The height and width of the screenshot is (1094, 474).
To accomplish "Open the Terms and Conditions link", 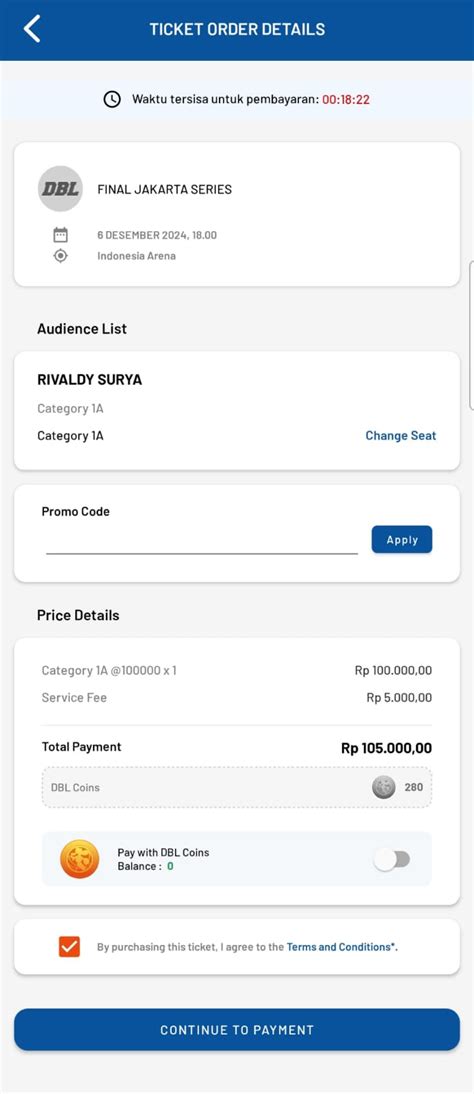I will 342,947.
